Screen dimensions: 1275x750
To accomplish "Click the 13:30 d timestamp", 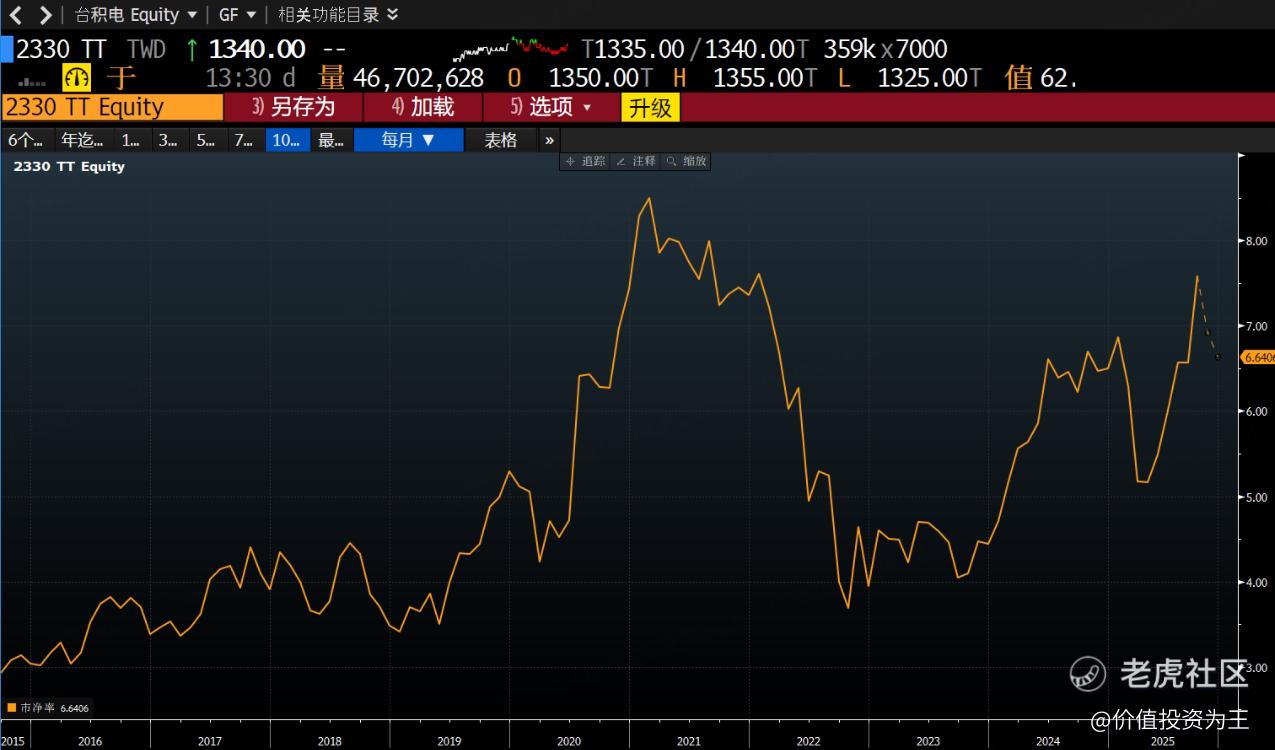I will 250,78.
